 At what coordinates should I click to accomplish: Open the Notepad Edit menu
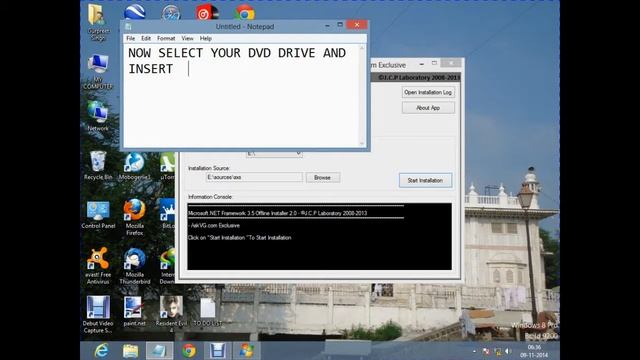pyautogui.click(x=146, y=38)
